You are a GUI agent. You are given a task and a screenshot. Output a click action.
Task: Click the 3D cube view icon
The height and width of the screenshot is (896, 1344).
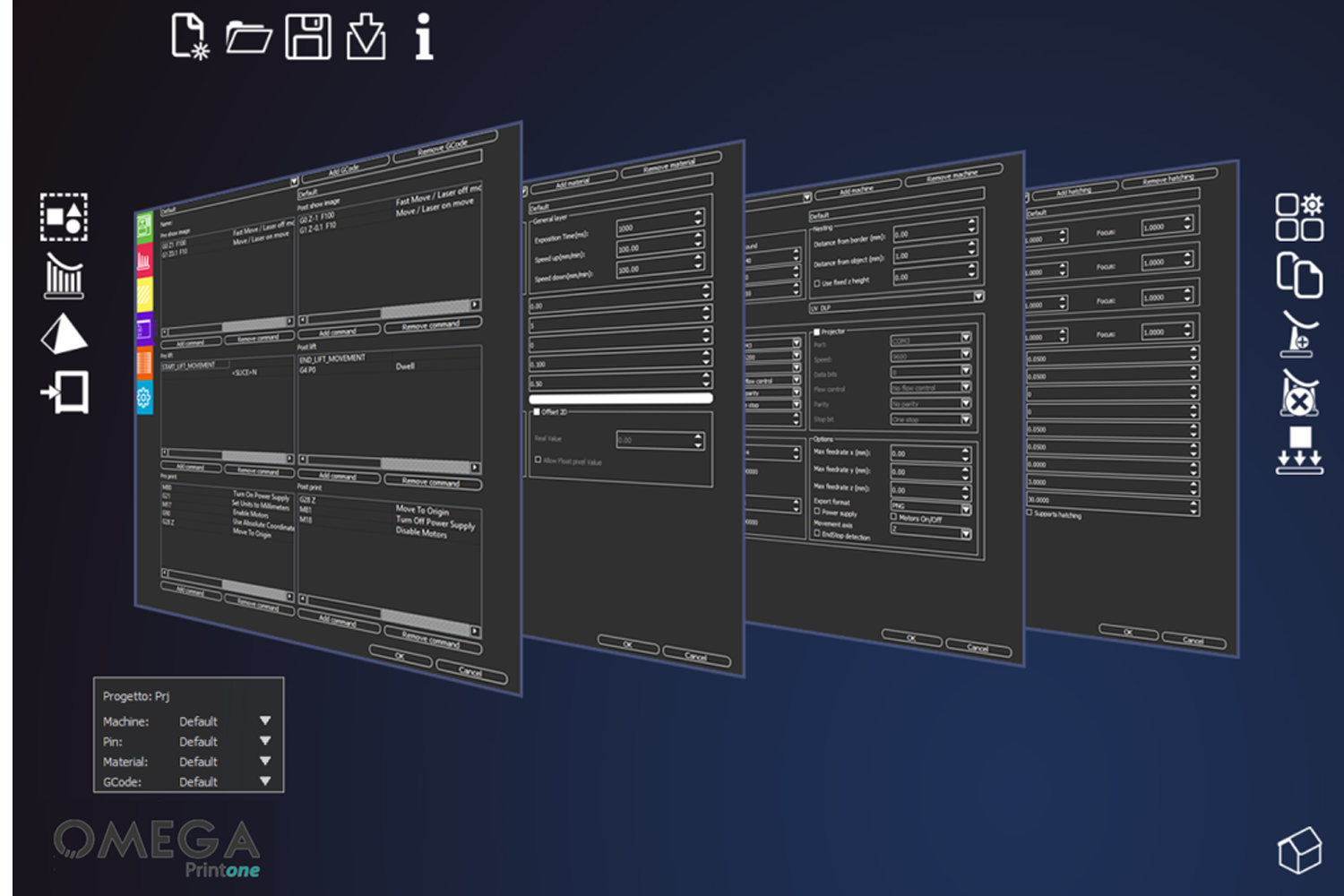1299,849
